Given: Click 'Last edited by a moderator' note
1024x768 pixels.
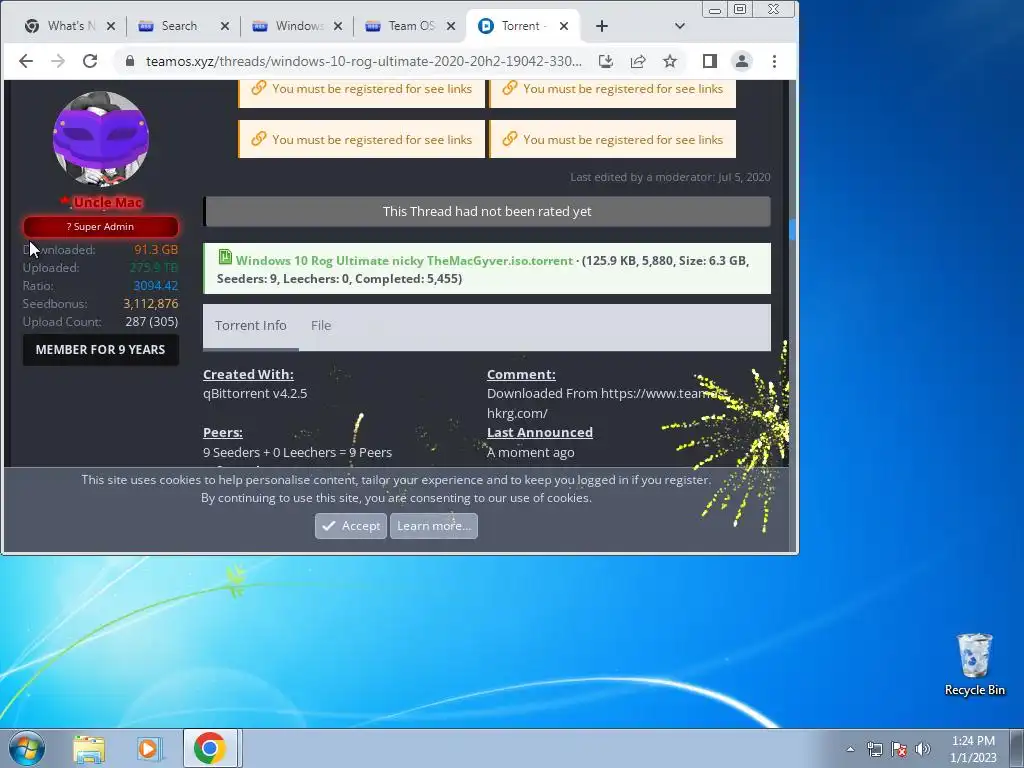Looking at the screenshot, I should (670, 177).
